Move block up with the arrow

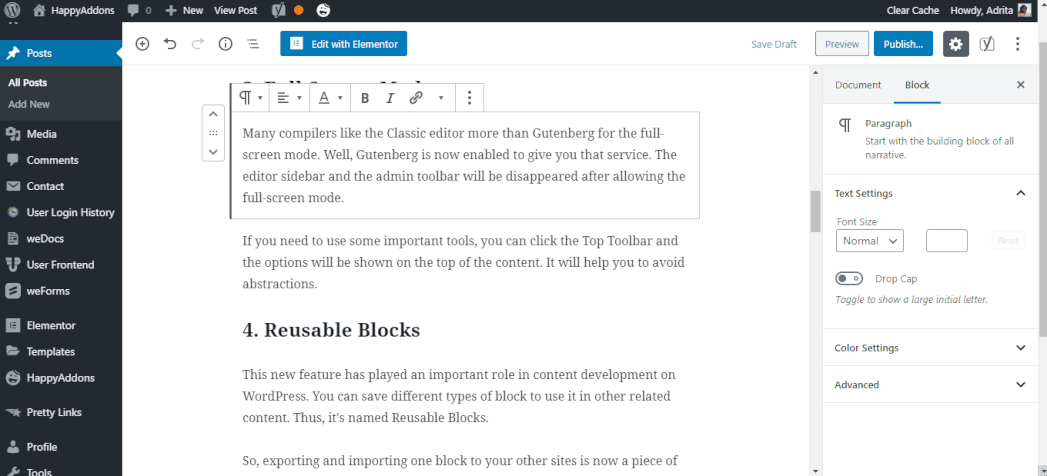pos(213,114)
